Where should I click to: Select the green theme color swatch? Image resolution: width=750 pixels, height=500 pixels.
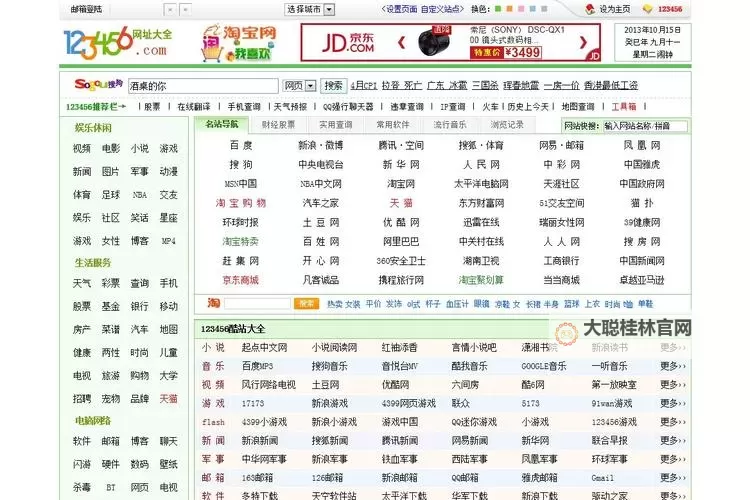pos(498,9)
